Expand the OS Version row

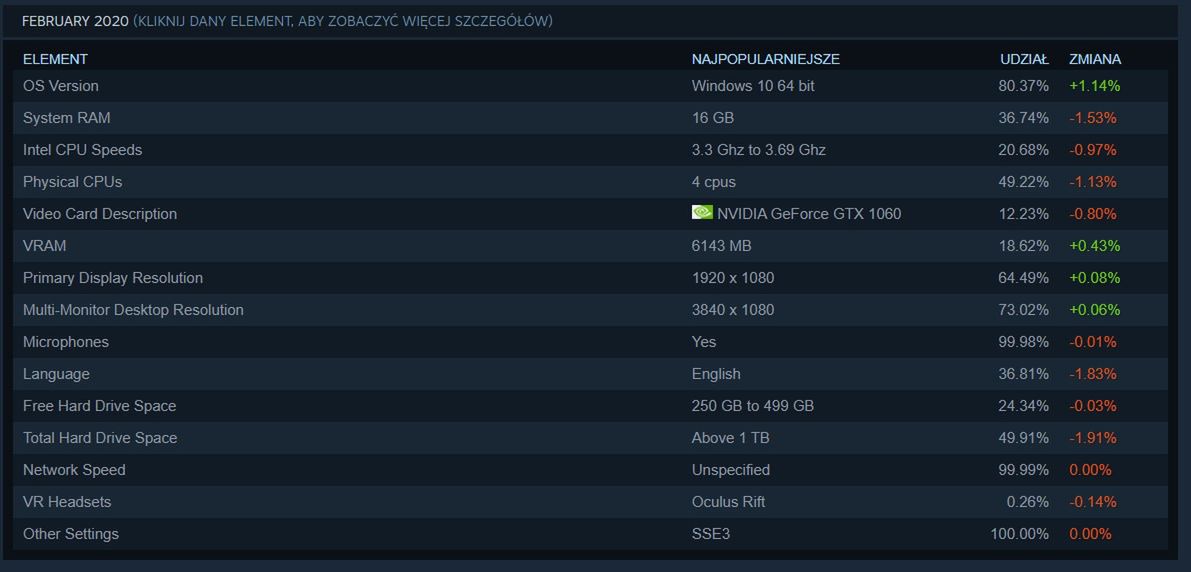[x=61, y=86]
